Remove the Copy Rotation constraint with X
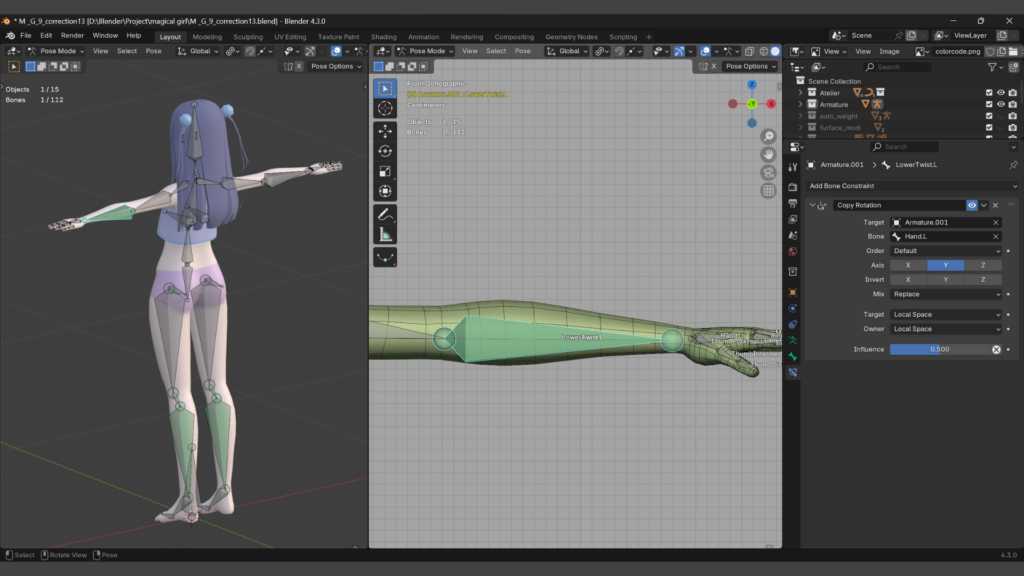Screen dimensions: 1024x576 click(995, 205)
